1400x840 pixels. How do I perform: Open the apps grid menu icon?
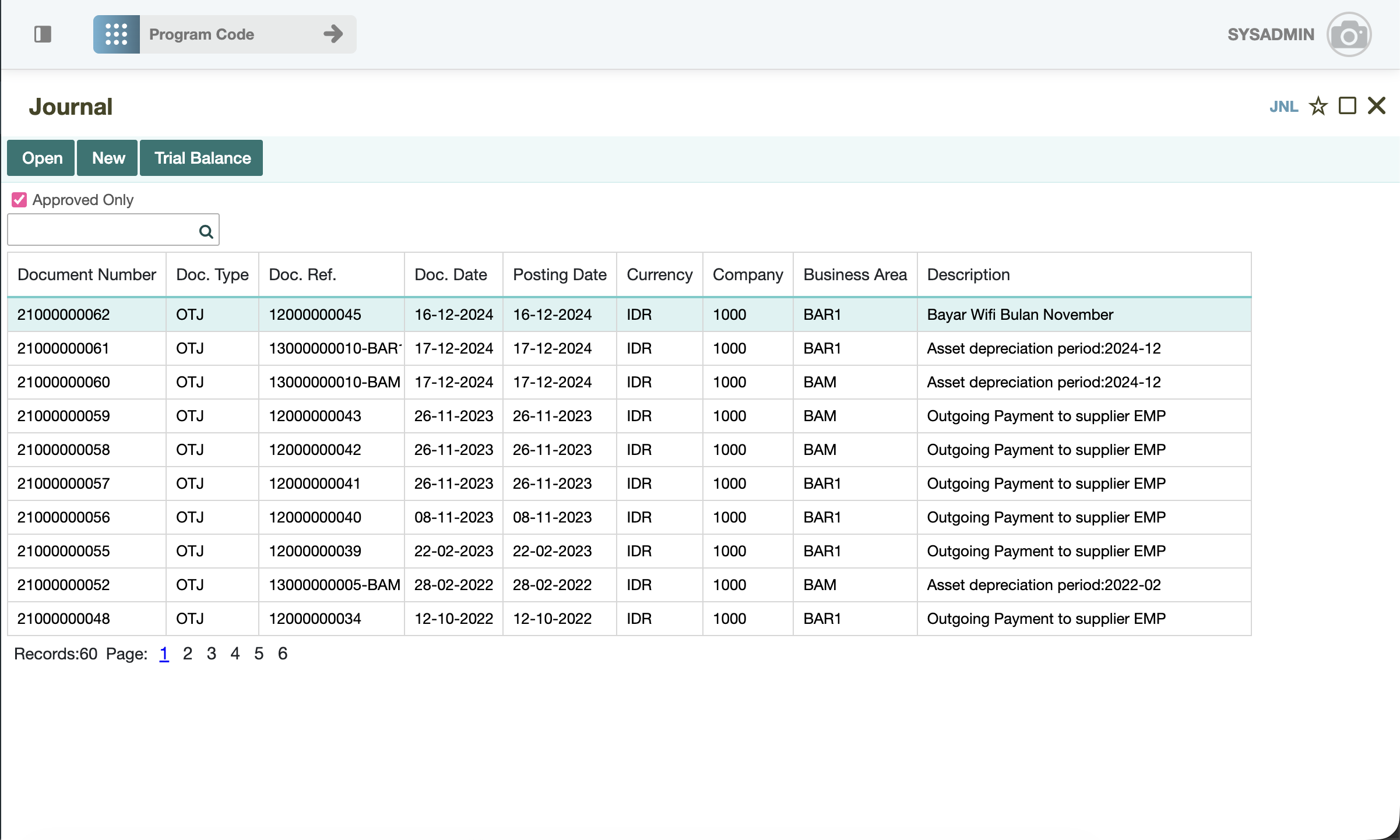(x=116, y=34)
